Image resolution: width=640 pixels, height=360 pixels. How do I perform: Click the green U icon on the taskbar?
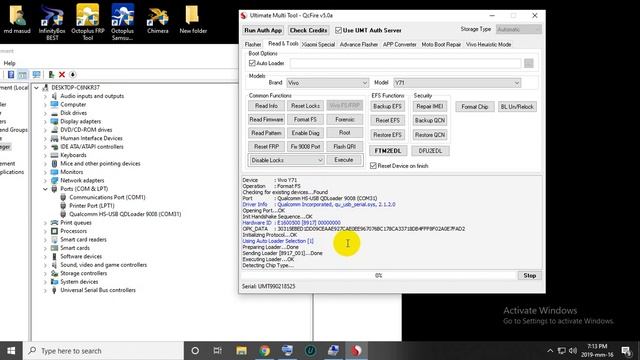311,351
